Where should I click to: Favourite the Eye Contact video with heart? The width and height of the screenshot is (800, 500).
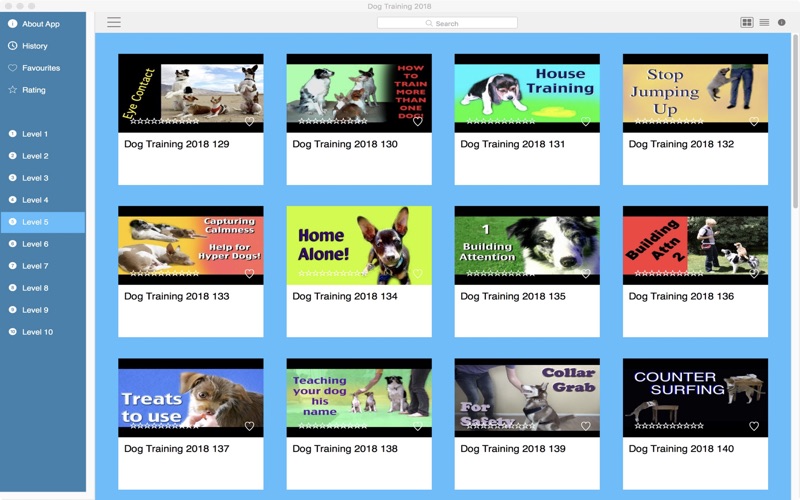249,121
